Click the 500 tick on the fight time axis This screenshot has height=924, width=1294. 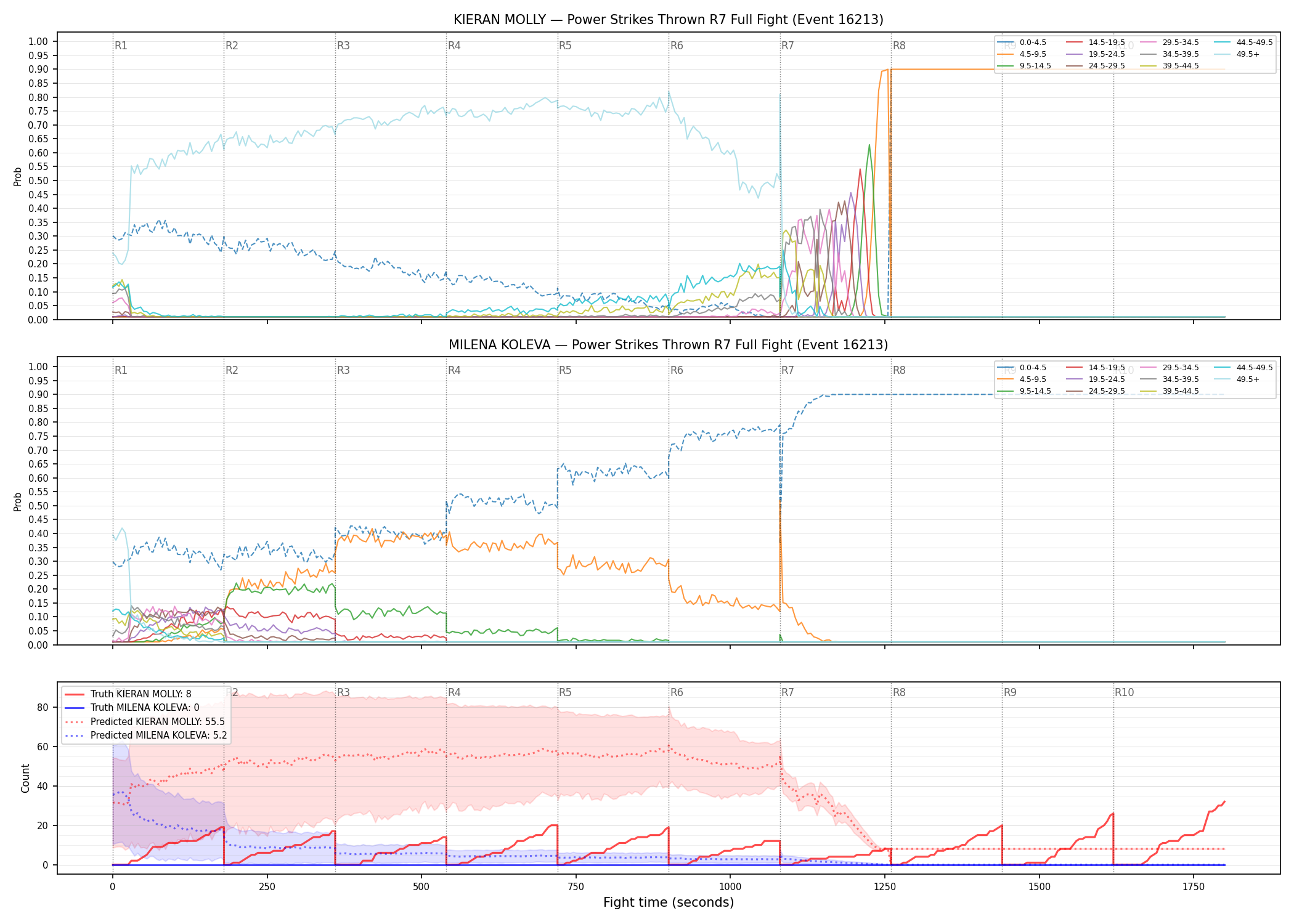tap(421, 887)
